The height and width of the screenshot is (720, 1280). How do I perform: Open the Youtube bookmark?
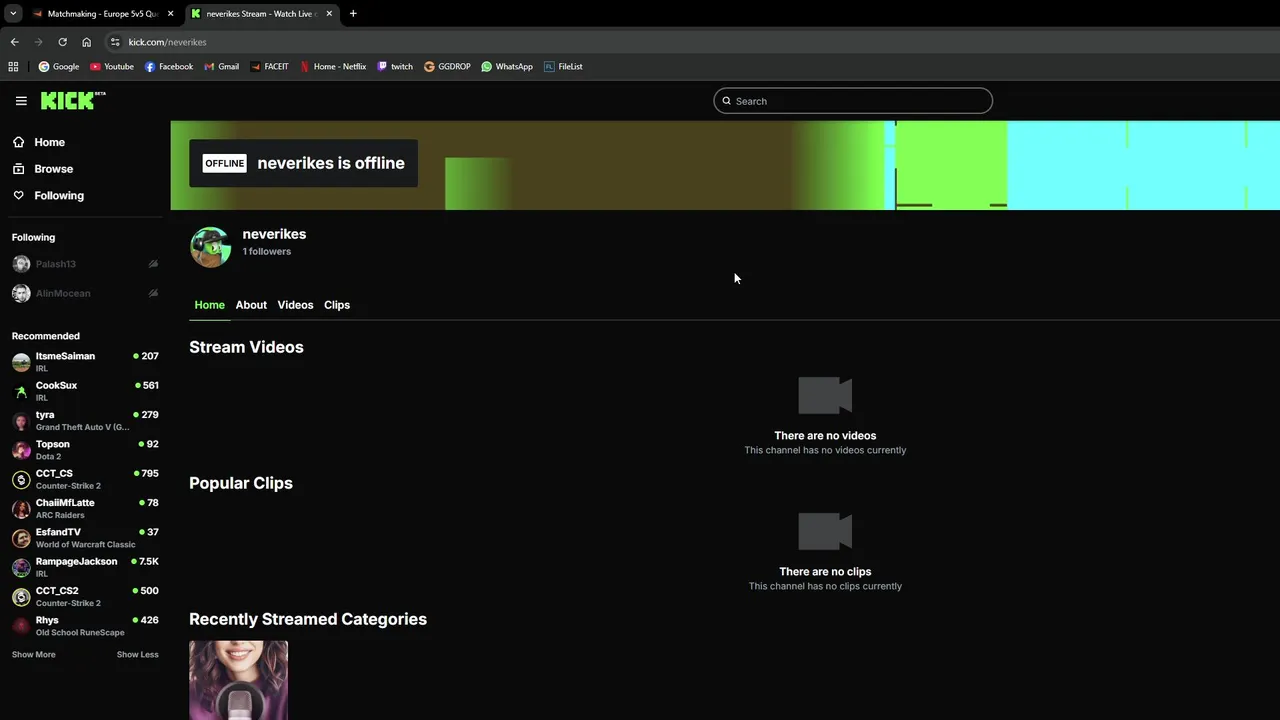(112, 67)
